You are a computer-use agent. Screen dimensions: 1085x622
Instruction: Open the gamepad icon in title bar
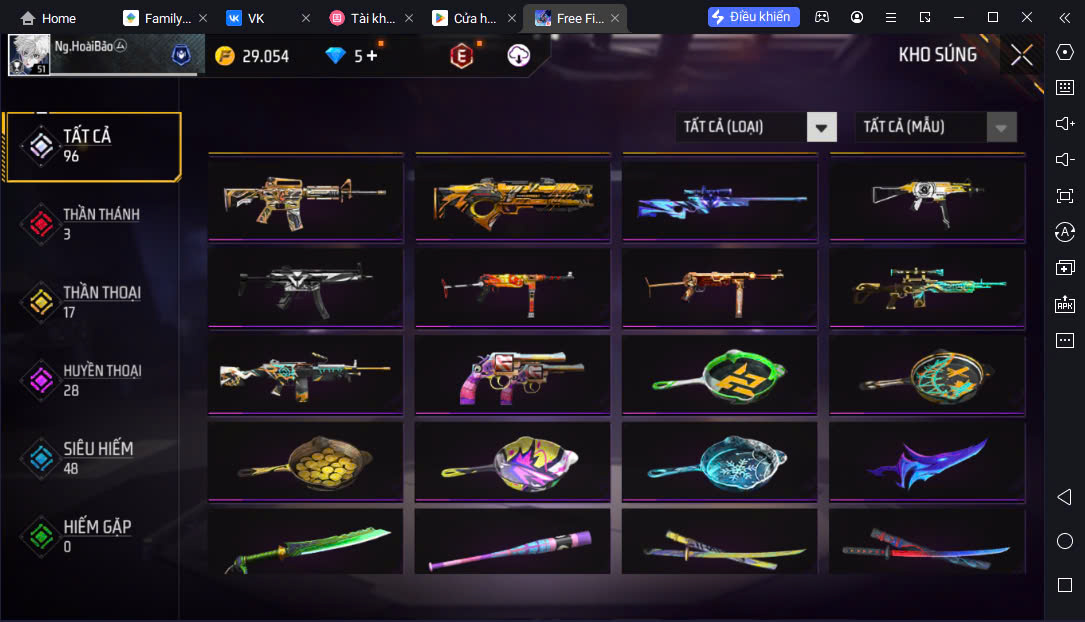[x=822, y=17]
